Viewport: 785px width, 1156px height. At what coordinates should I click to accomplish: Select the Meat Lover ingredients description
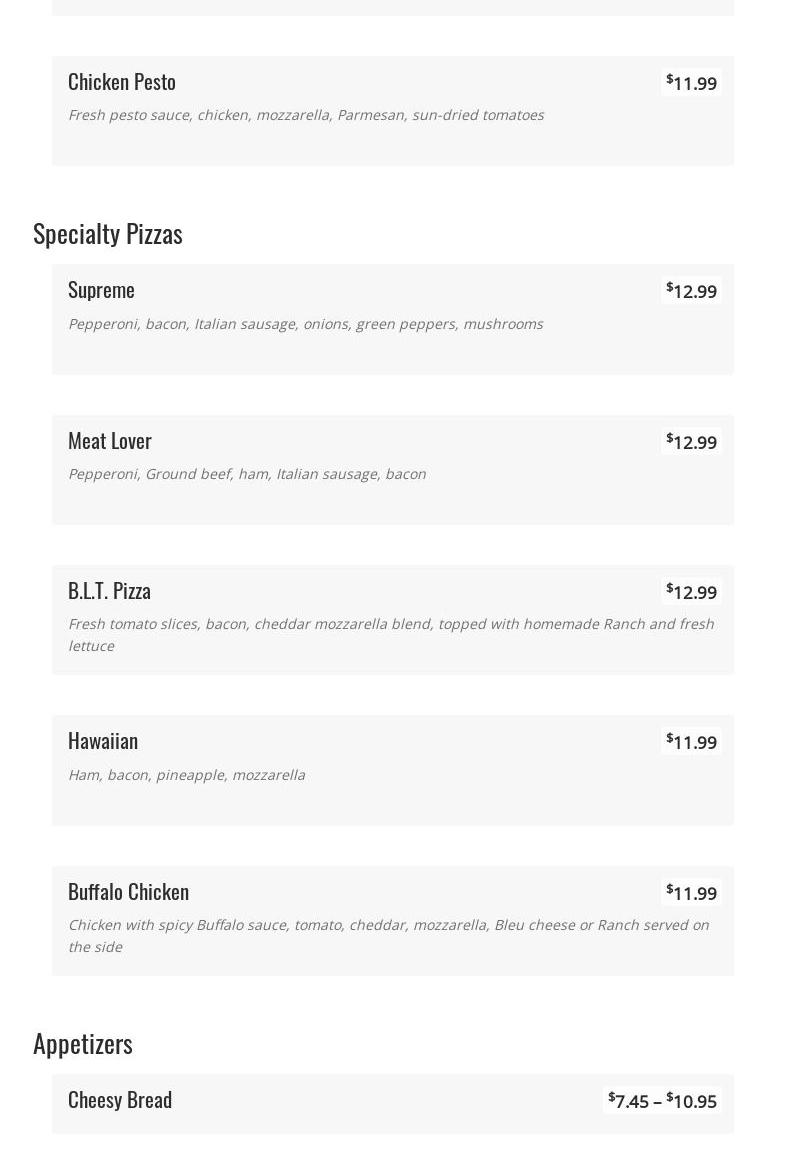click(247, 474)
